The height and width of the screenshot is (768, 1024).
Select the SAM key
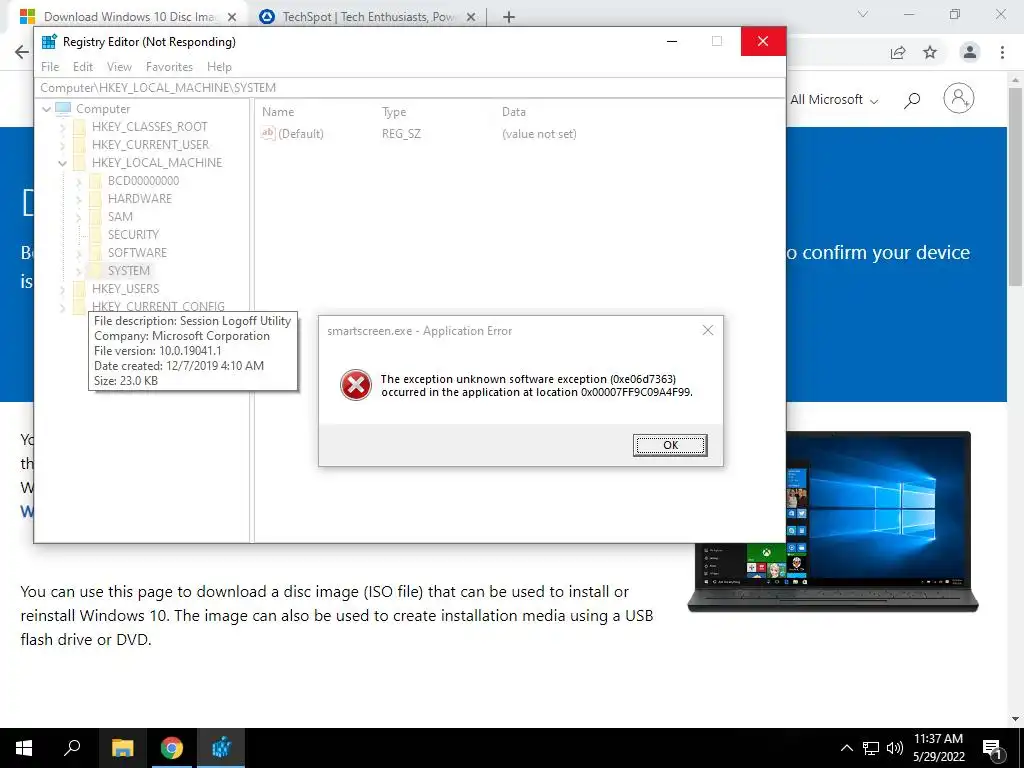[x=120, y=217]
